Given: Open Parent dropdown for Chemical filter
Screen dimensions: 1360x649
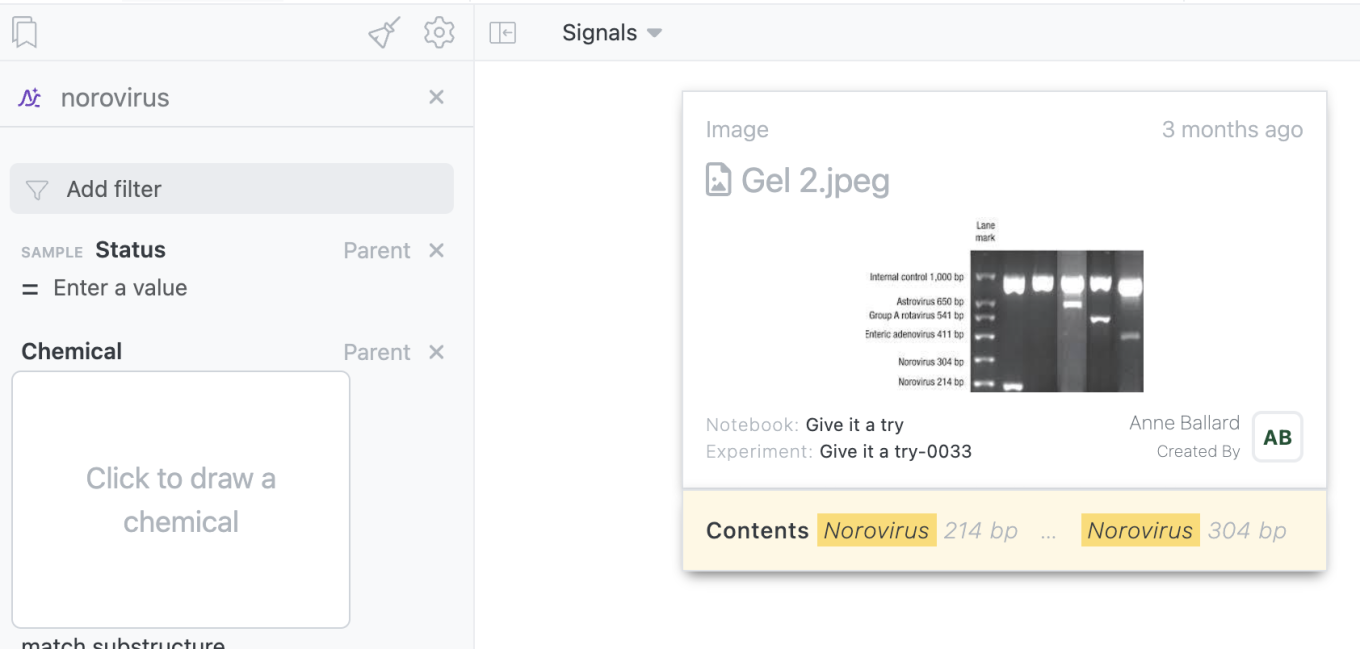Looking at the screenshot, I should coord(376,352).
